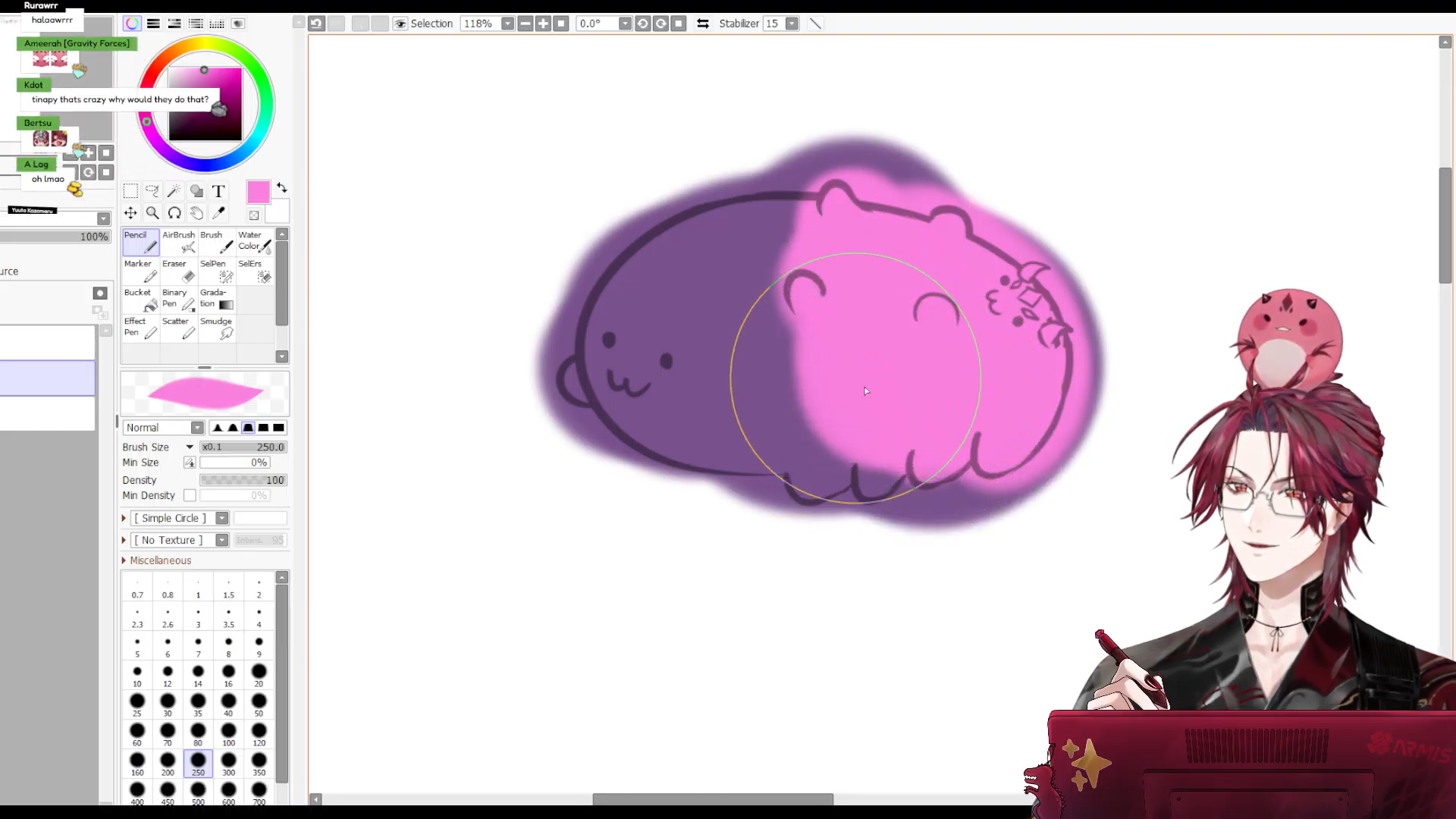Select the Text tool
The height and width of the screenshot is (819, 1456).
pyautogui.click(x=218, y=191)
